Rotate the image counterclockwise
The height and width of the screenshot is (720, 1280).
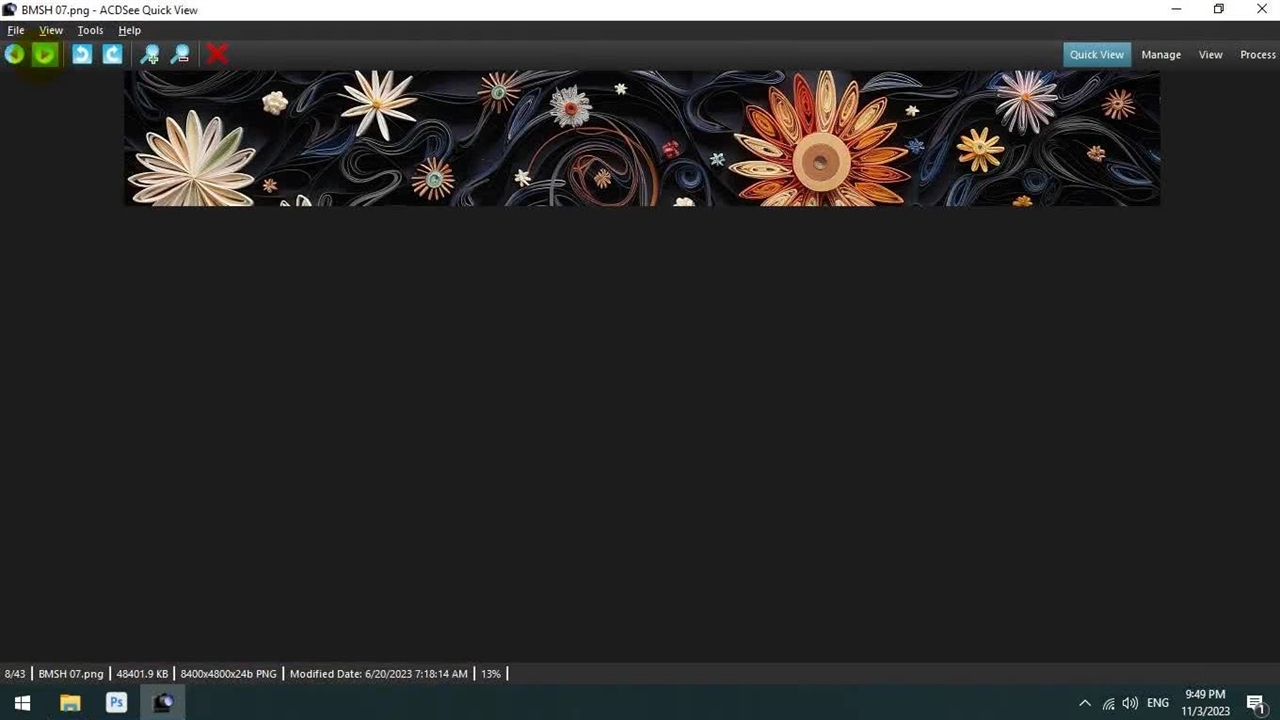pyautogui.click(x=82, y=55)
